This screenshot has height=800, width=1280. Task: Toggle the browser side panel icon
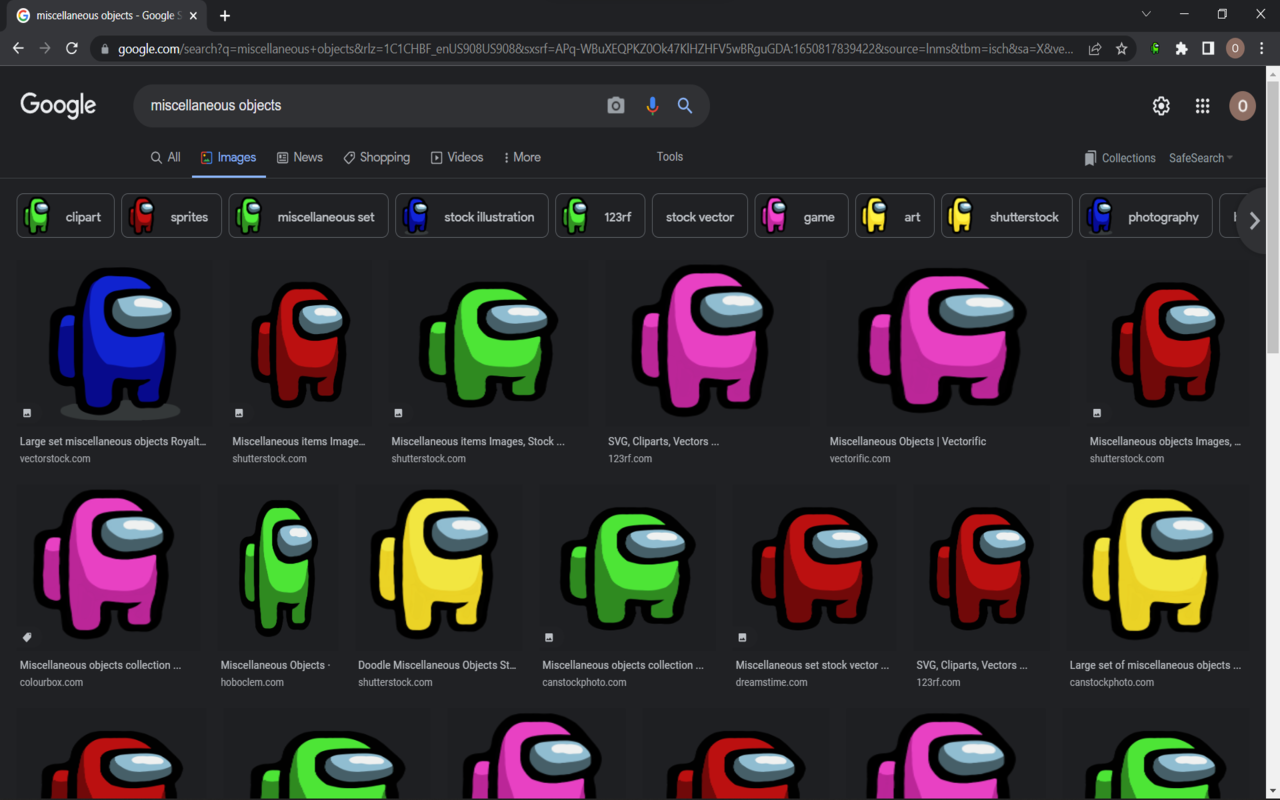[1208, 48]
